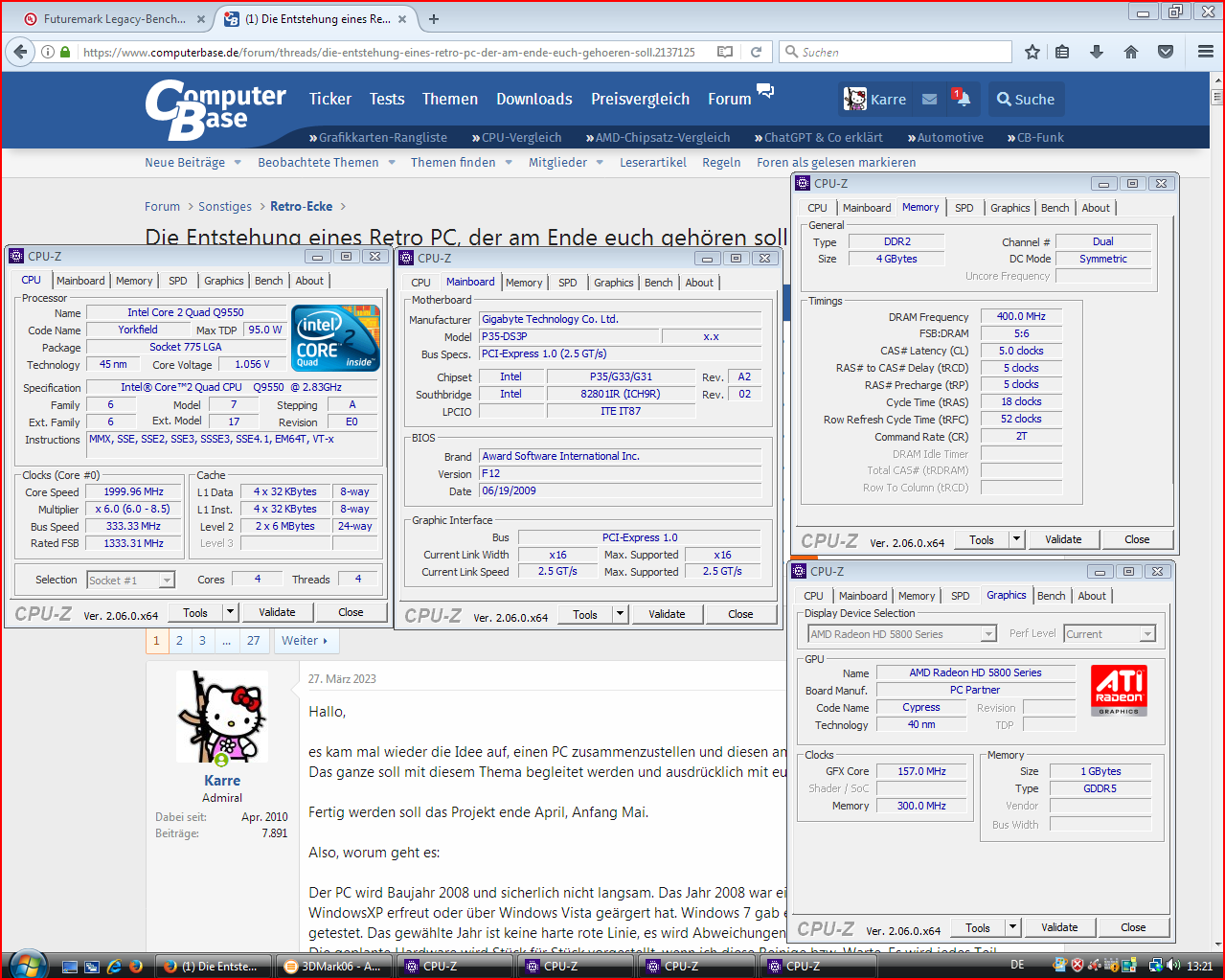Go to next page with Weiter
1225x980 pixels.
pyautogui.click(x=305, y=641)
